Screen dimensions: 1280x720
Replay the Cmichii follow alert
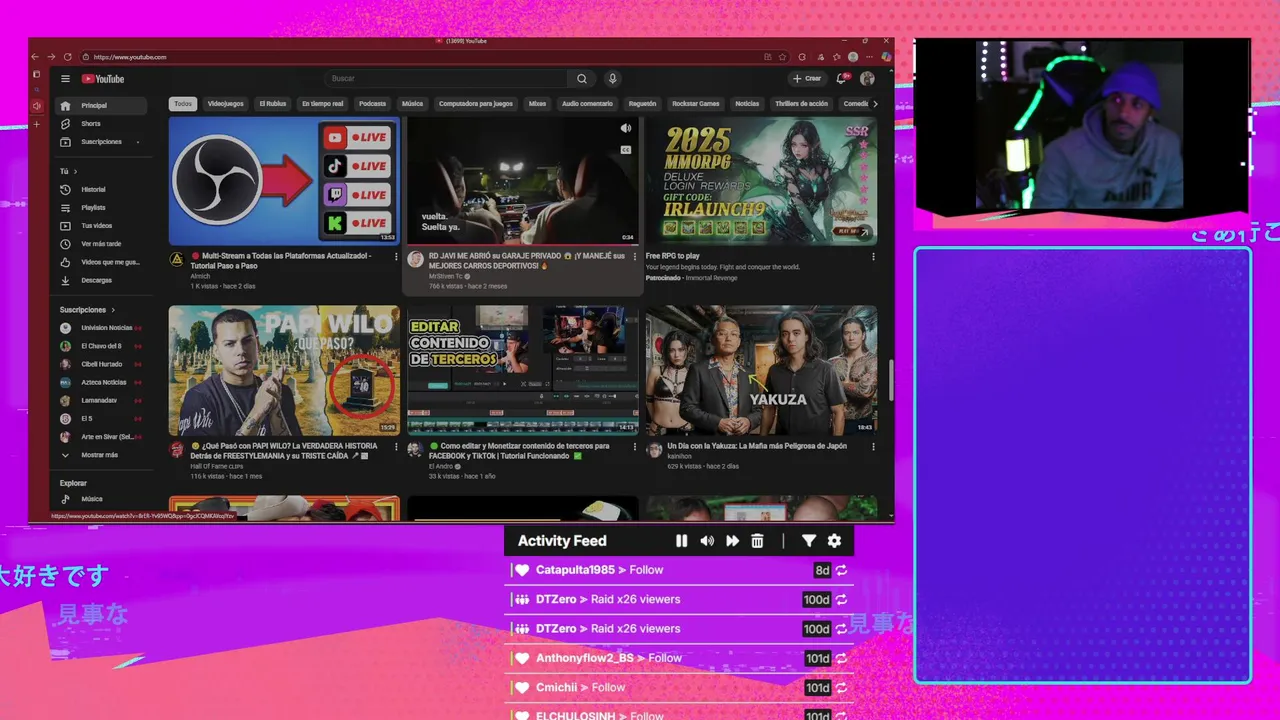[x=841, y=688]
